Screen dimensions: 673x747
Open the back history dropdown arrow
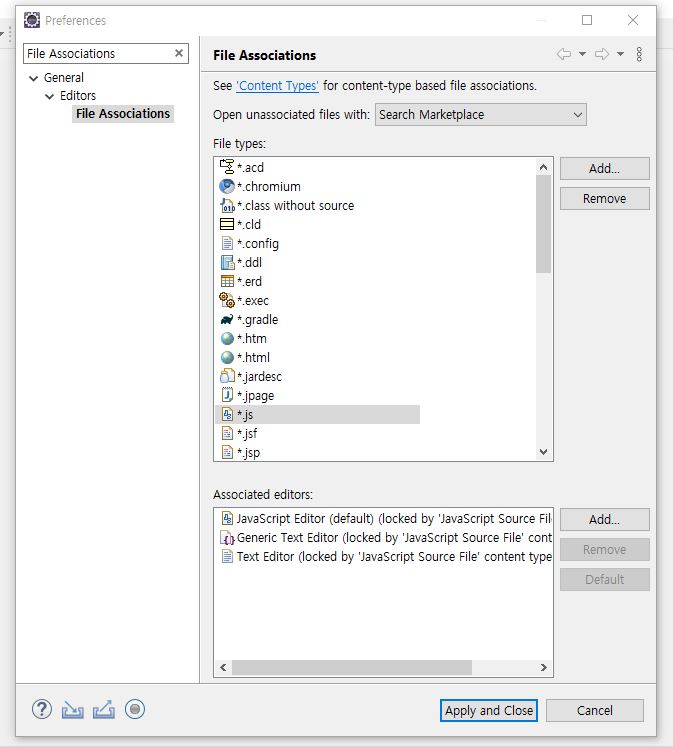[x=583, y=54]
